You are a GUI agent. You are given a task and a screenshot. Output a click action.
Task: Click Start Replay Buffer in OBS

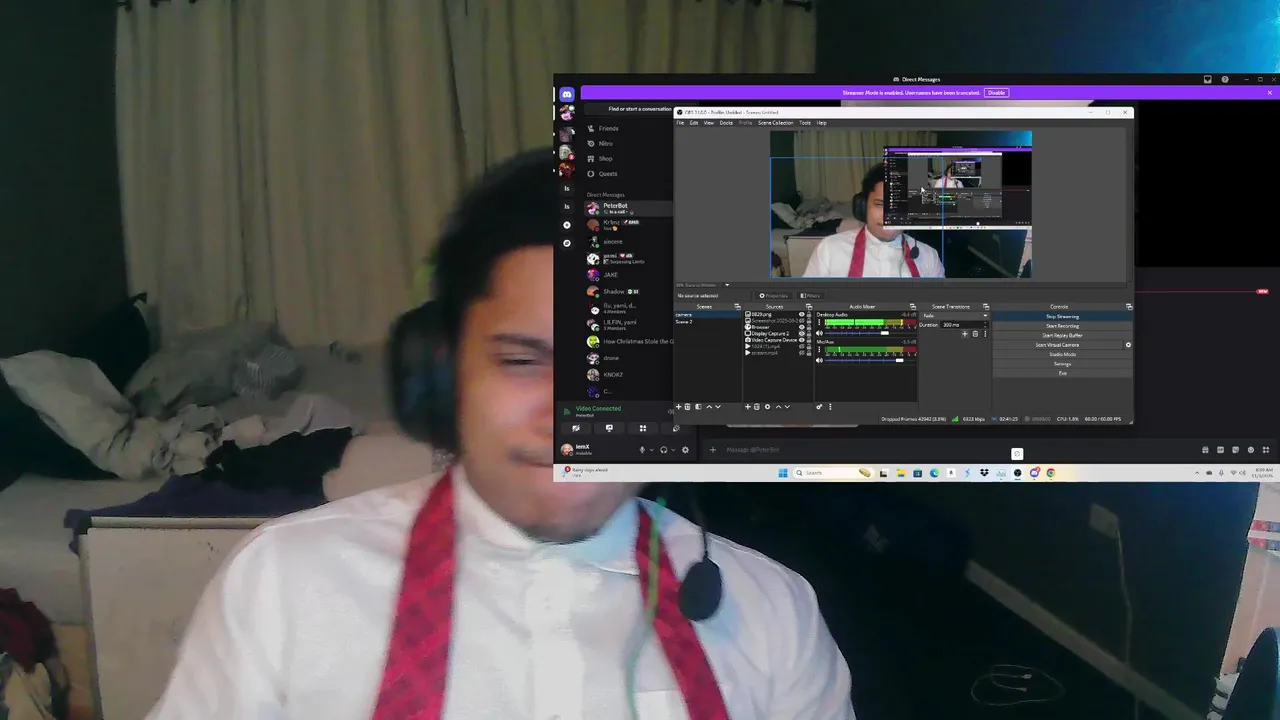click(1062, 335)
